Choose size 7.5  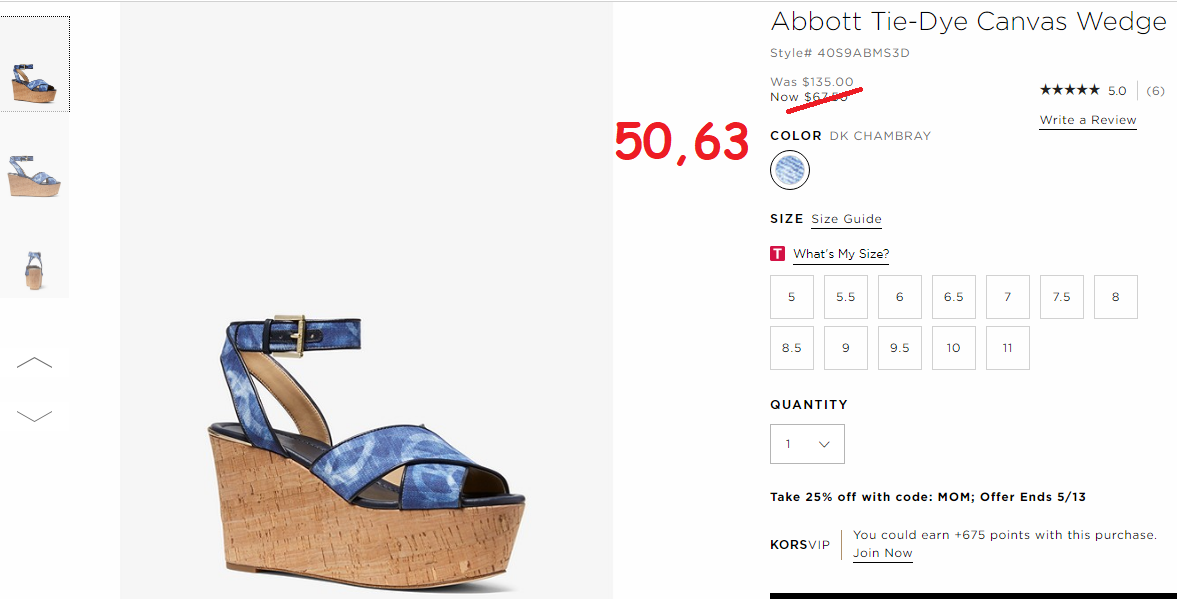(1061, 296)
